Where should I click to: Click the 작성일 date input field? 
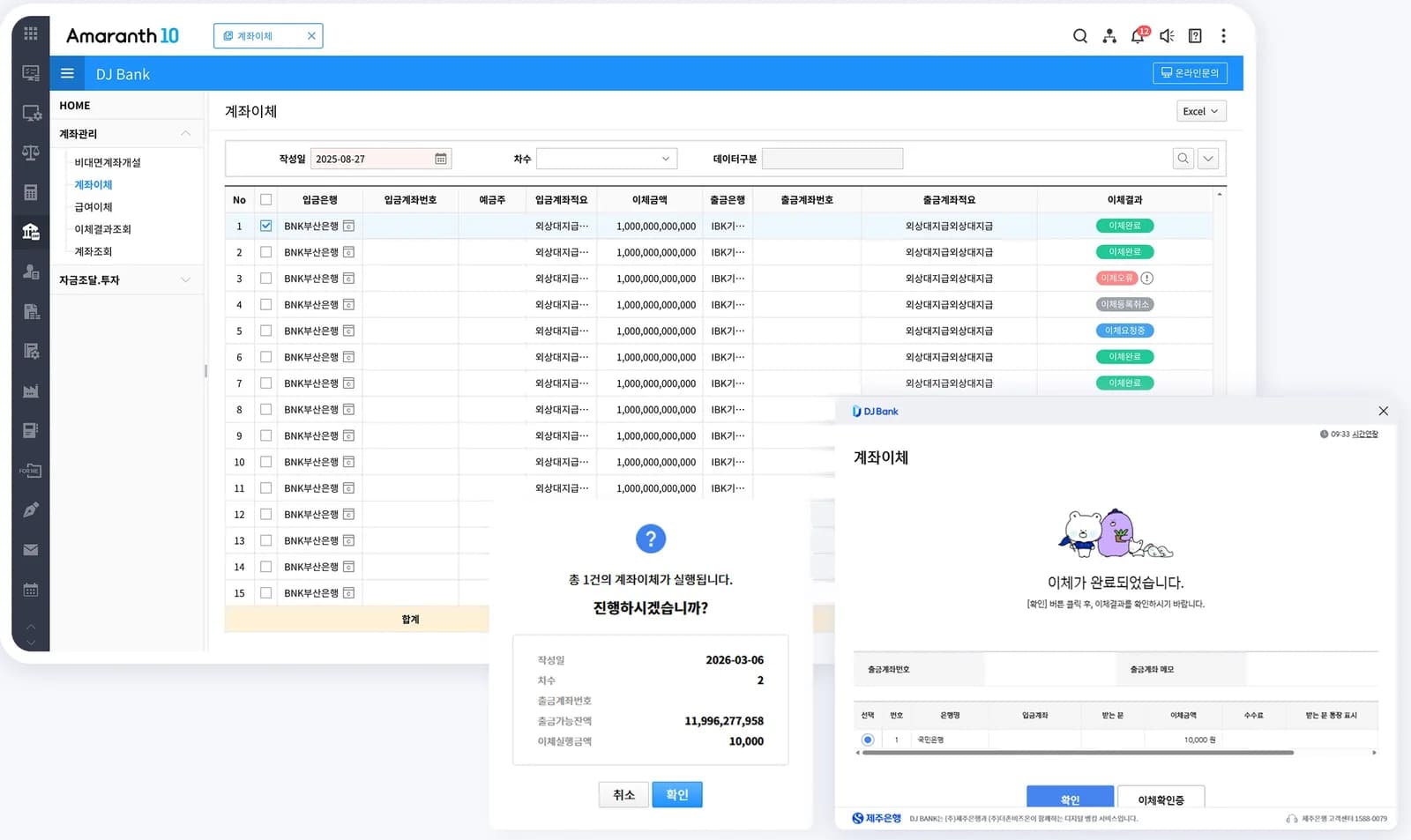point(381,159)
